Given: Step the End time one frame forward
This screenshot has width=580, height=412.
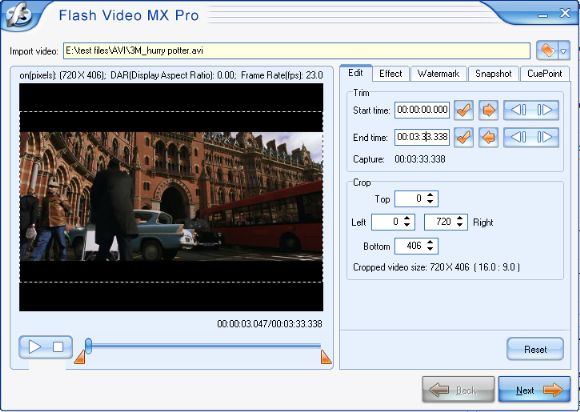Looking at the screenshot, I should [x=545, y=138].
